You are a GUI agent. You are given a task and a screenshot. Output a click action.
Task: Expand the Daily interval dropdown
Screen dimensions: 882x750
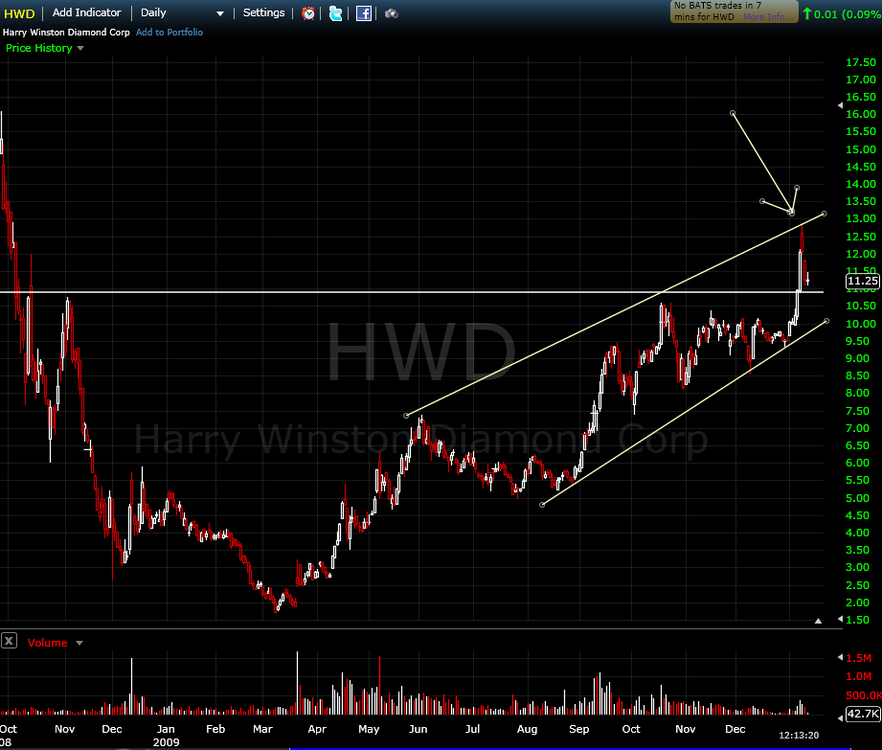[220, 14]
